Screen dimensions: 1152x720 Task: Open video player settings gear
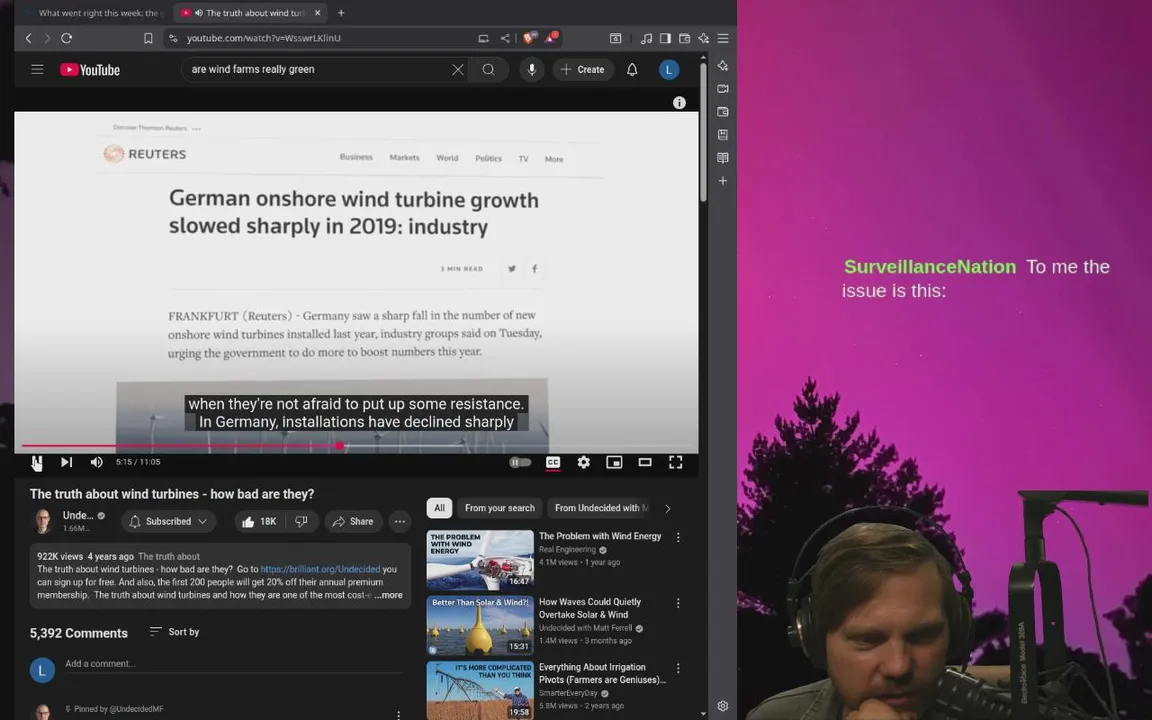[583, 462]
